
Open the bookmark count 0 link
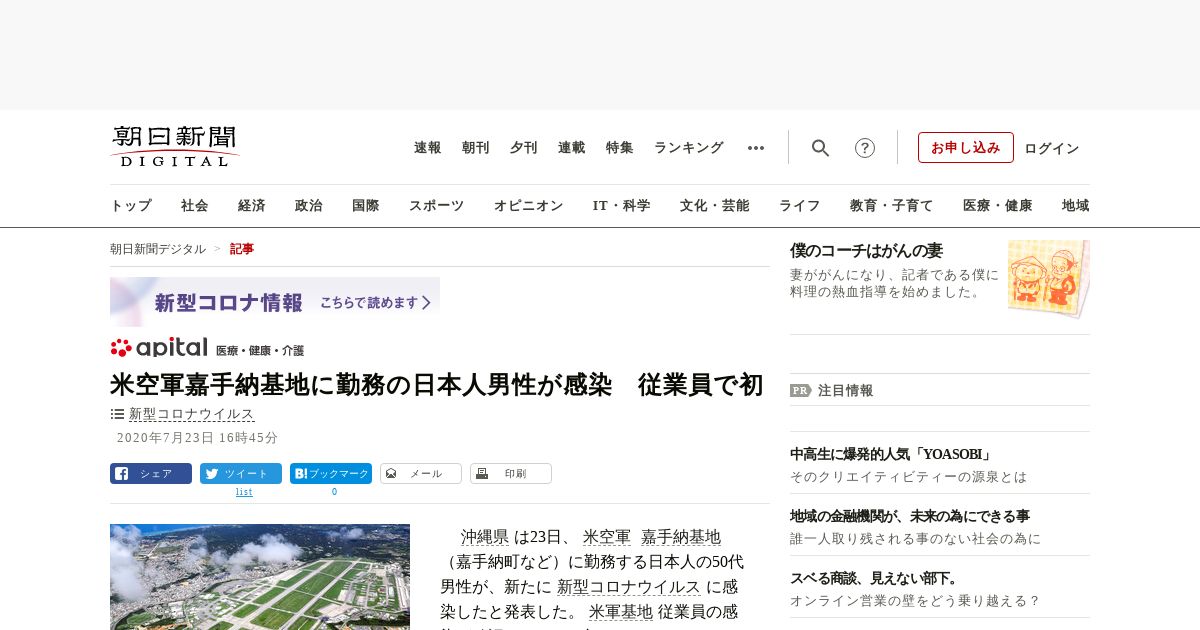pyautogui.click(x=334, y=492)
